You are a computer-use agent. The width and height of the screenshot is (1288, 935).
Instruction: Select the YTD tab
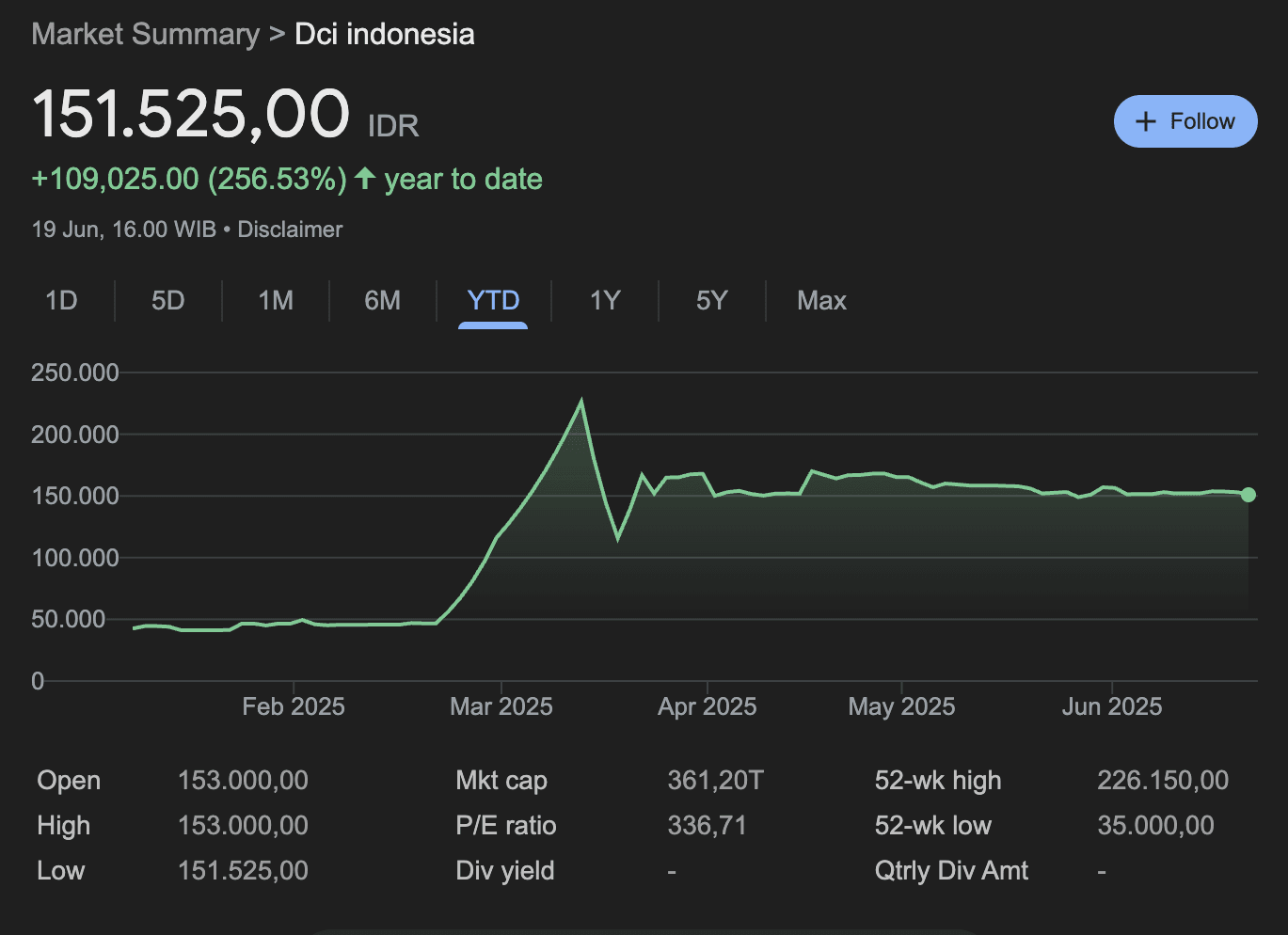click(x=493, y=301)
